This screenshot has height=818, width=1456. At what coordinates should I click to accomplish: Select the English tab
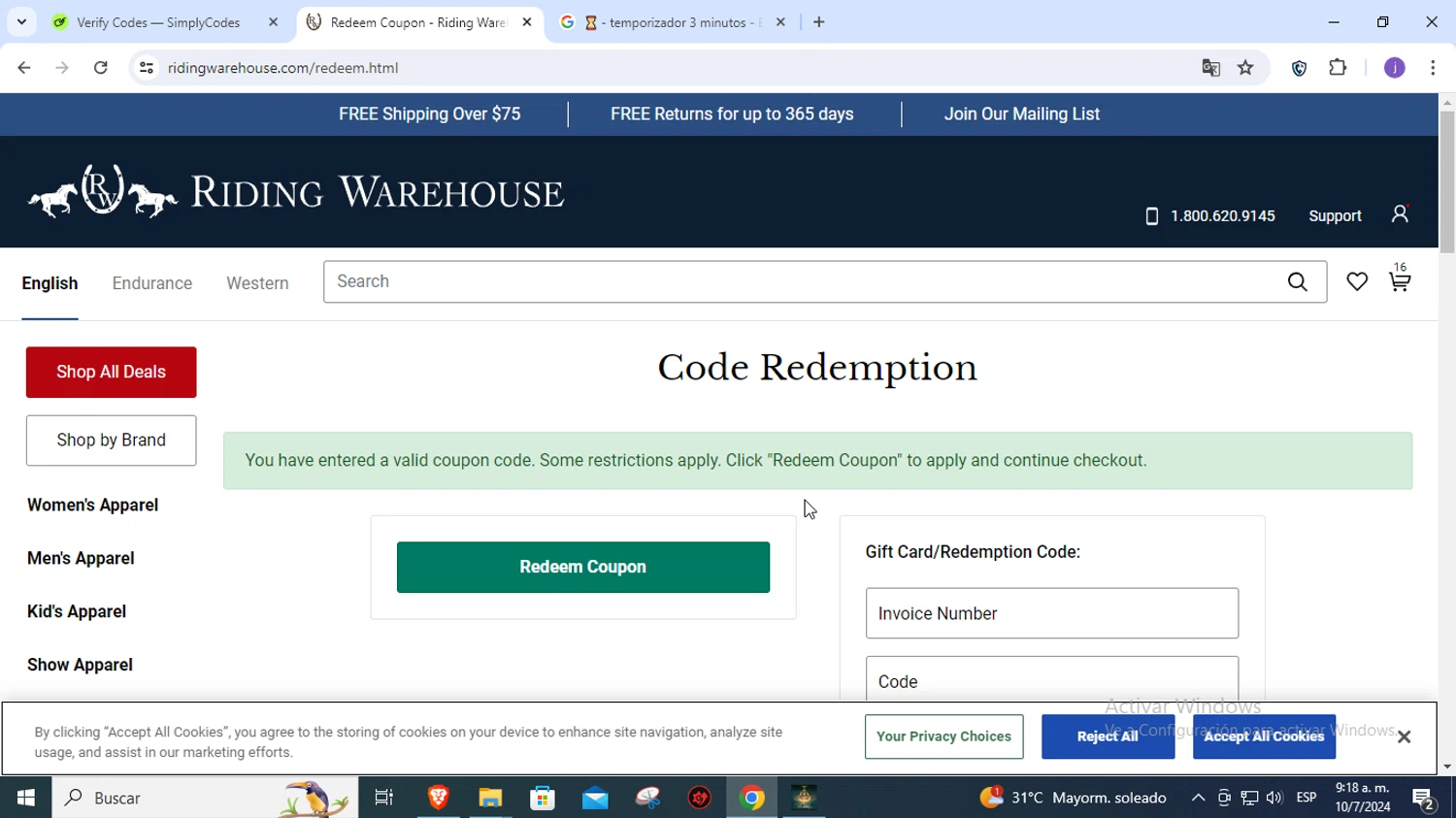coord(50,283)
